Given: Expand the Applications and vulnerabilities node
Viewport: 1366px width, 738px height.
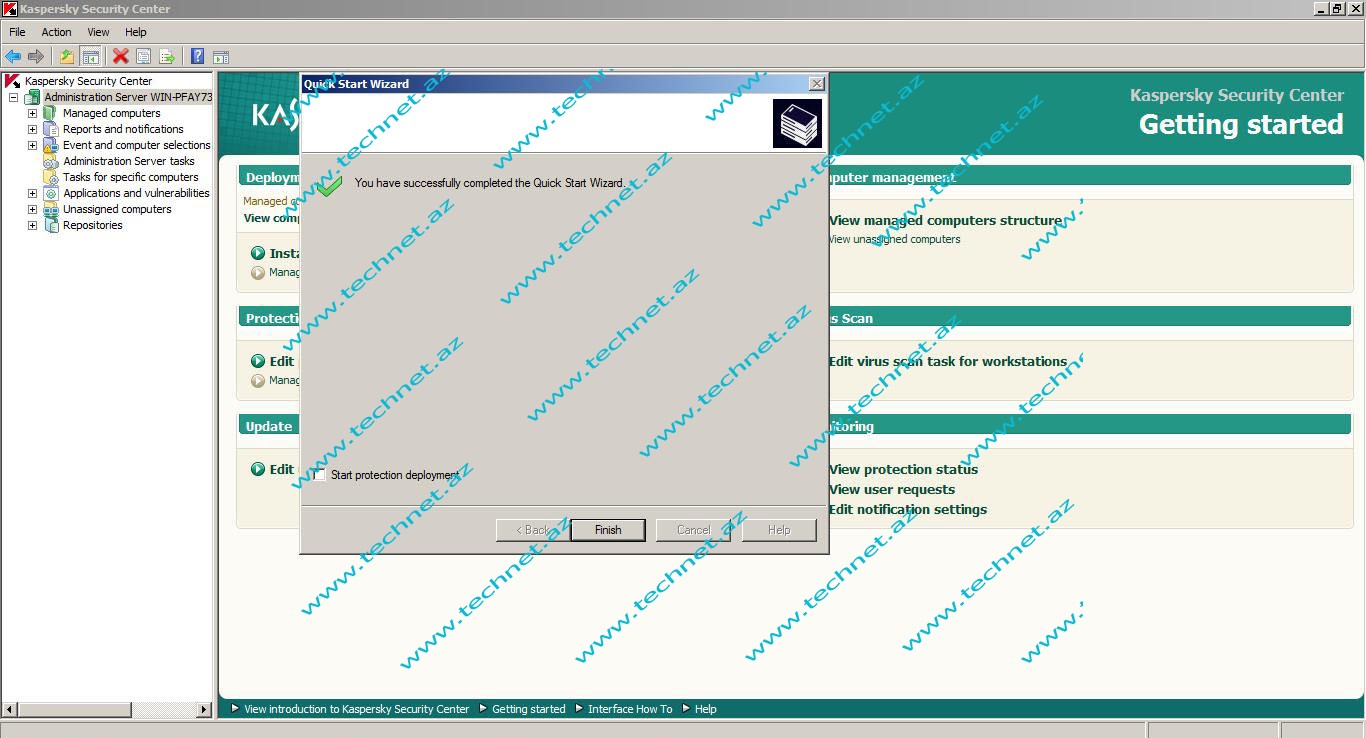Looking at the screenshot, I should (32, 193).
